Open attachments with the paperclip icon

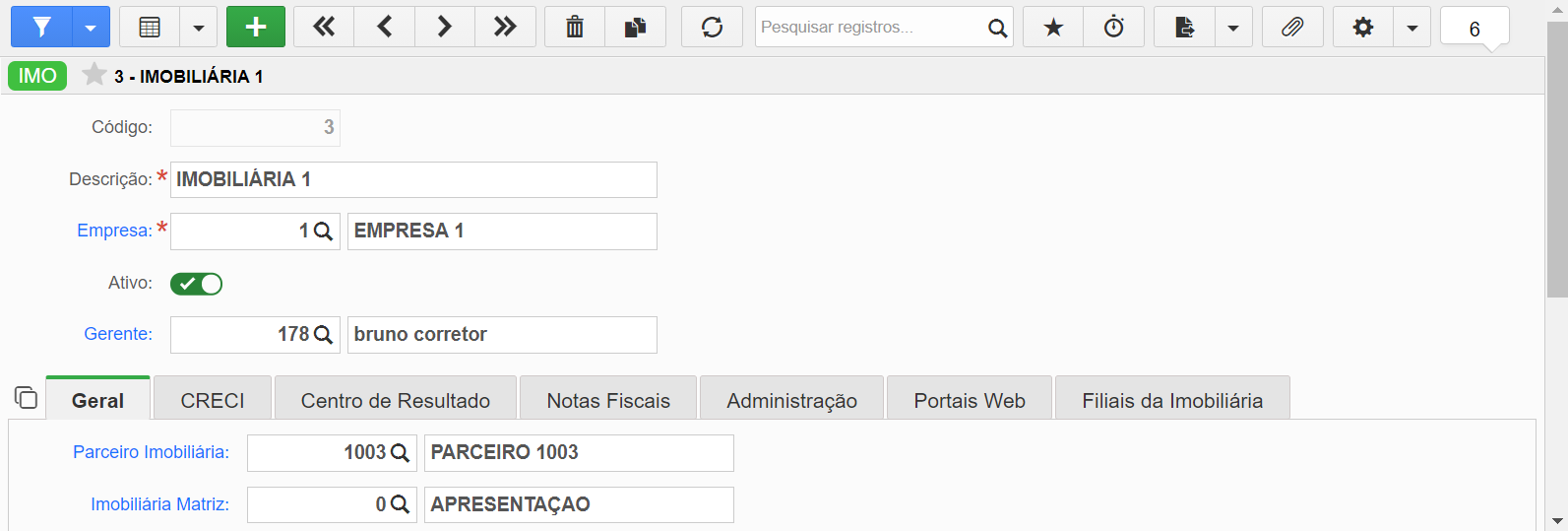1292,27
